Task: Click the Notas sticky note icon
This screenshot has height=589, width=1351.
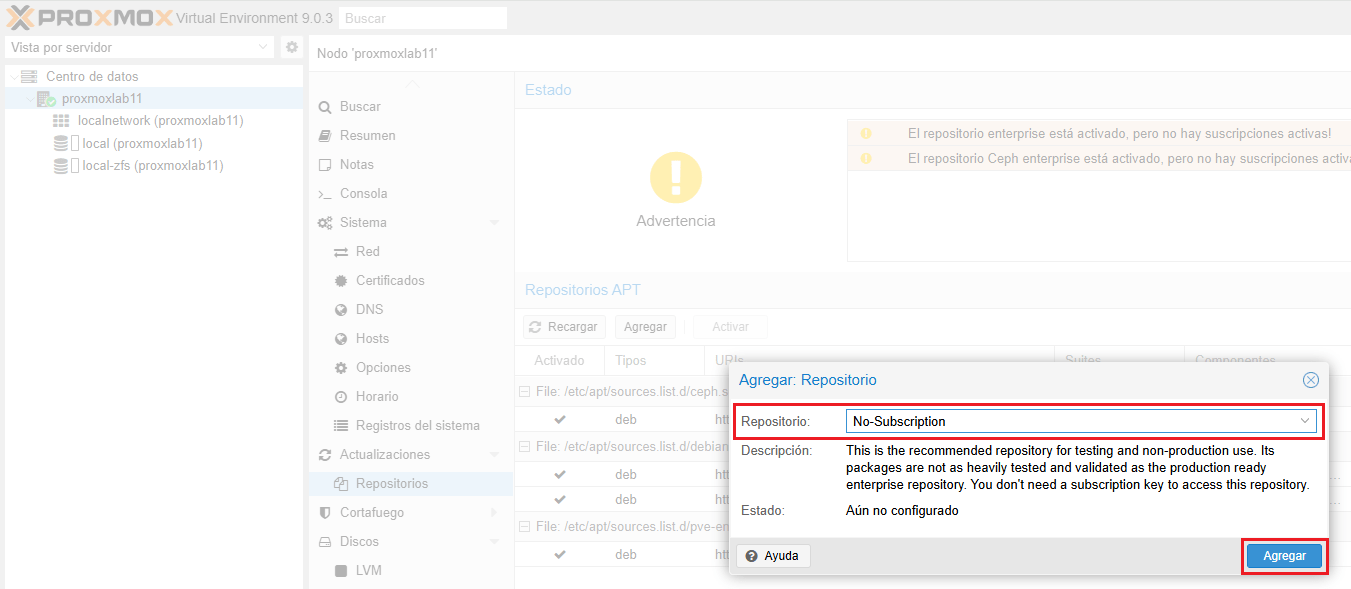Action: tap(324, 164)
